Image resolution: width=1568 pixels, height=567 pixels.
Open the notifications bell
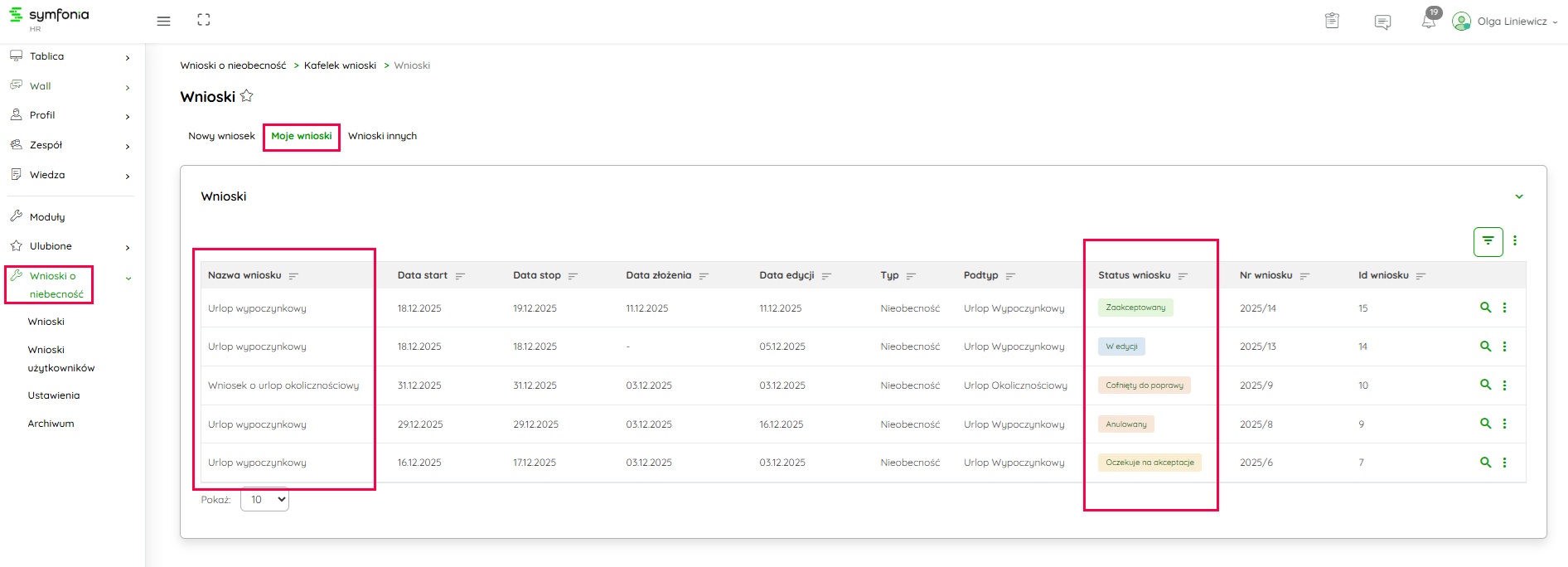tap(1428, 22)
